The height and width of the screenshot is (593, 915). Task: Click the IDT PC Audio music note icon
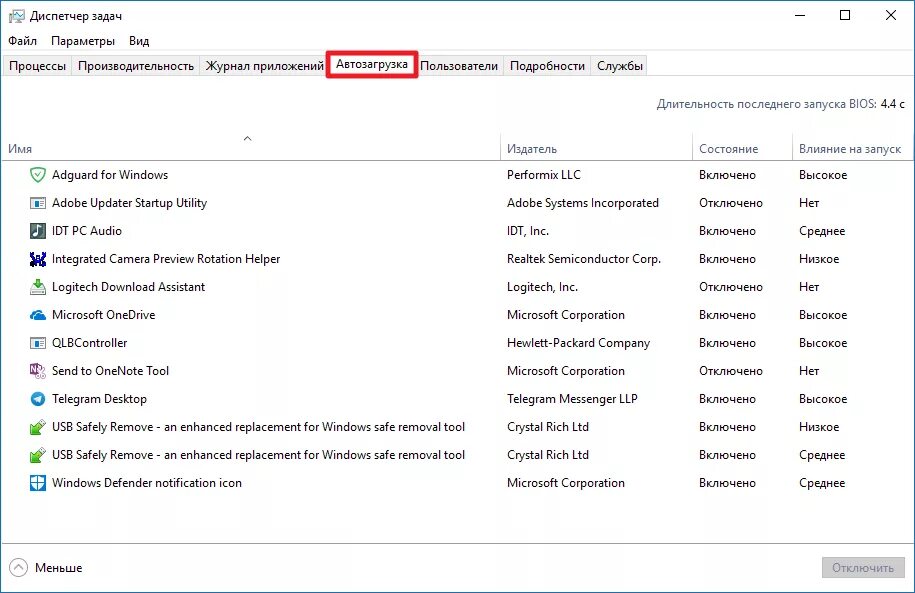point(38,231)
